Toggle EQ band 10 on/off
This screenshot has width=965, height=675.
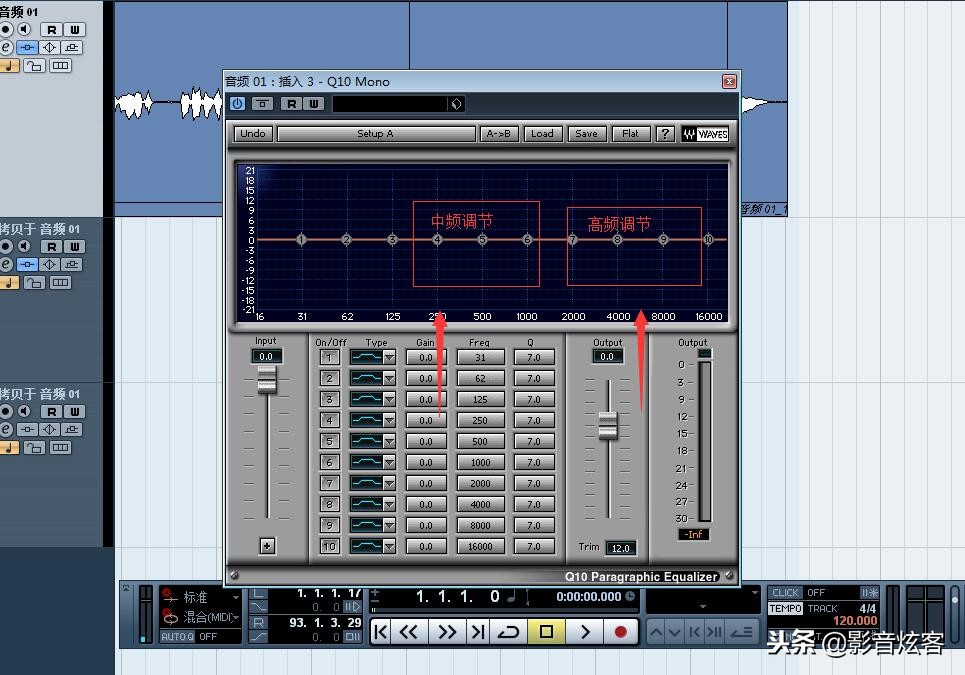tap(329, 546)
